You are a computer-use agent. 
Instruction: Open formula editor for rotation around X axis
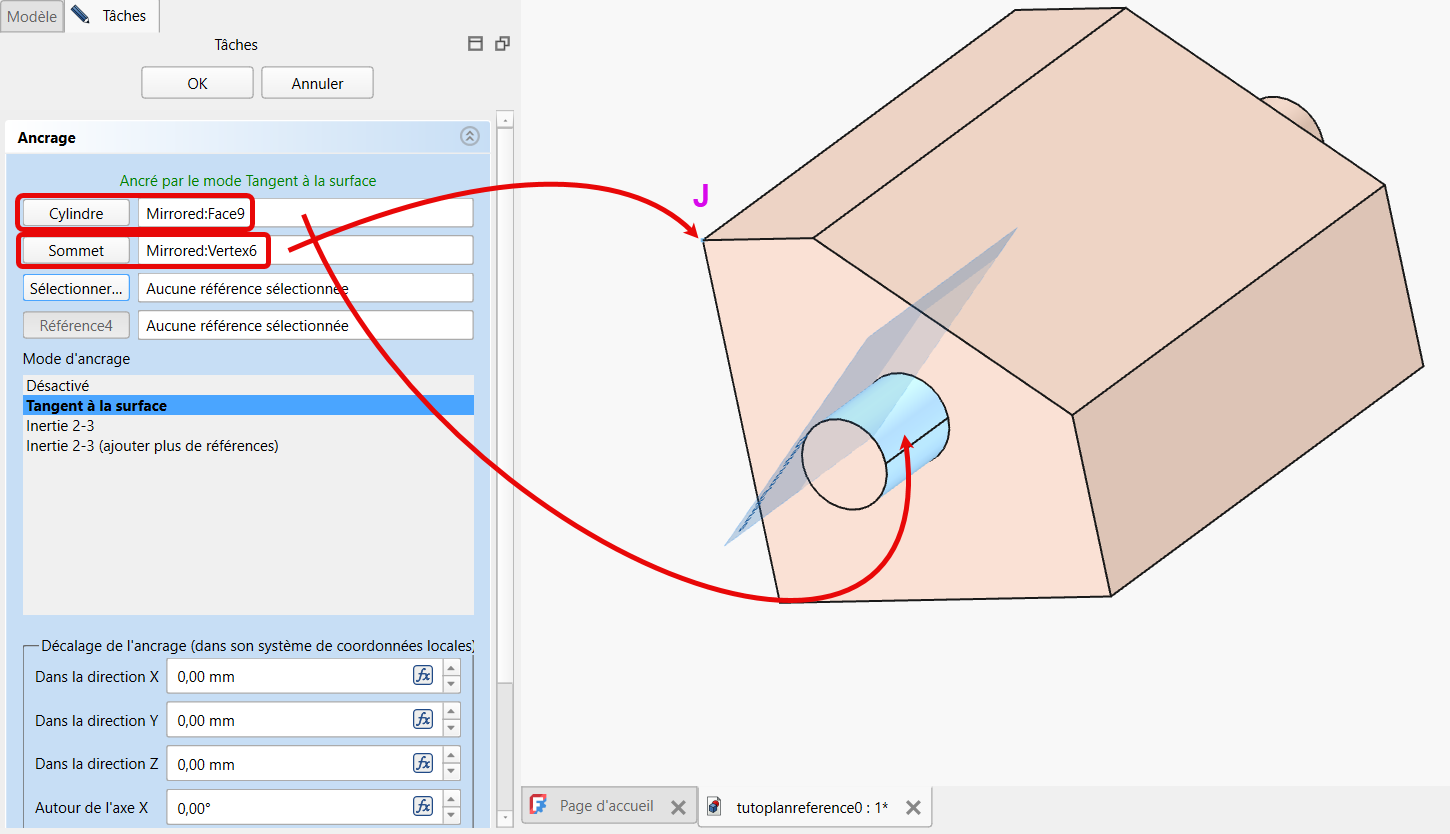423,807
